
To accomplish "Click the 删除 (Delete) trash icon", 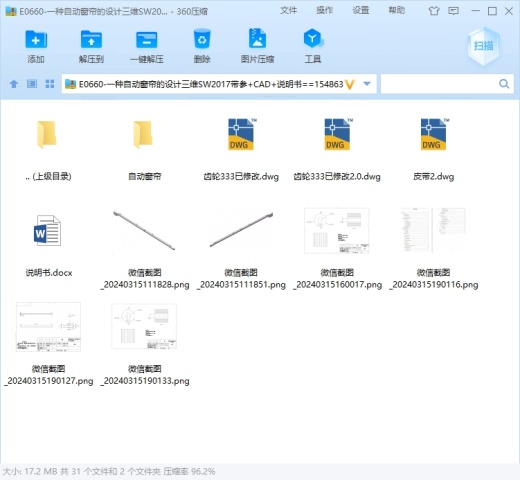I will pyautogui.click(x=202, y=39).
